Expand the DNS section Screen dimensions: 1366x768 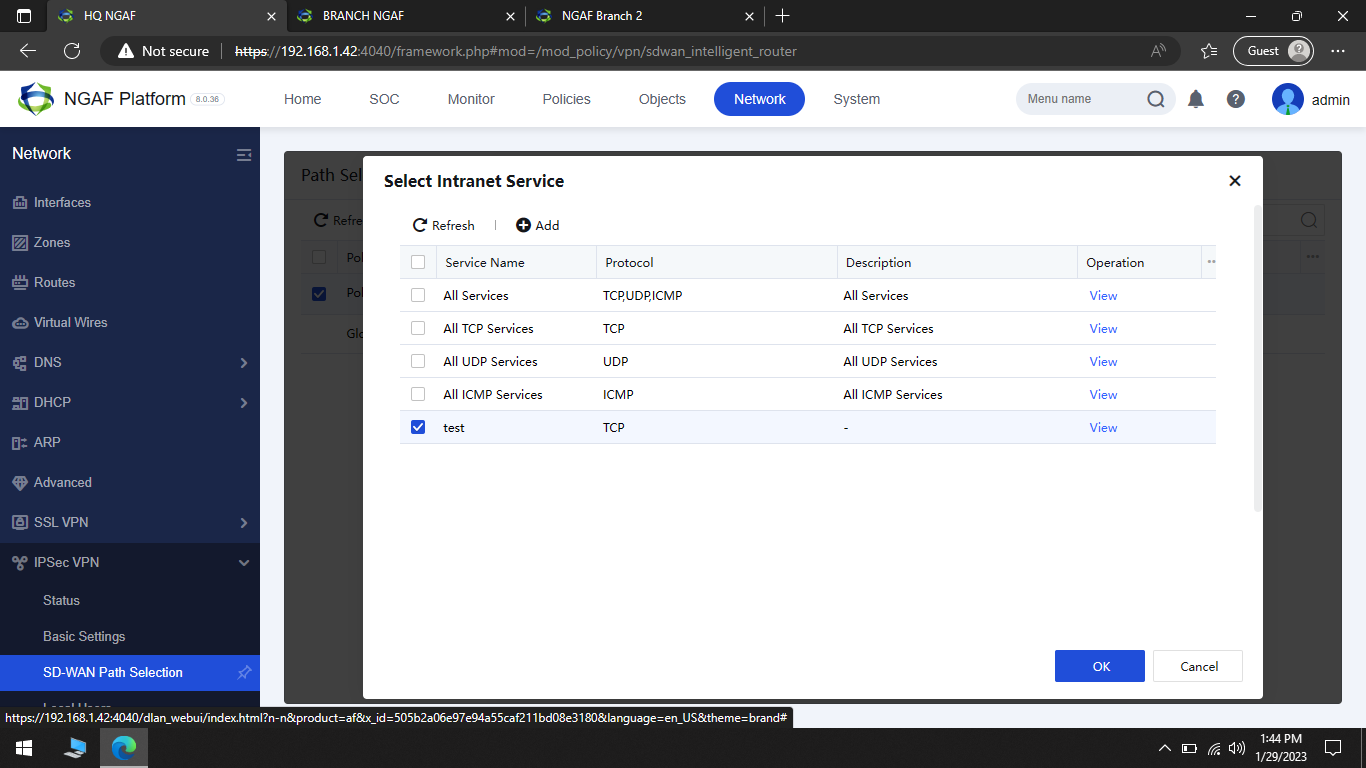tap(243, 362)
